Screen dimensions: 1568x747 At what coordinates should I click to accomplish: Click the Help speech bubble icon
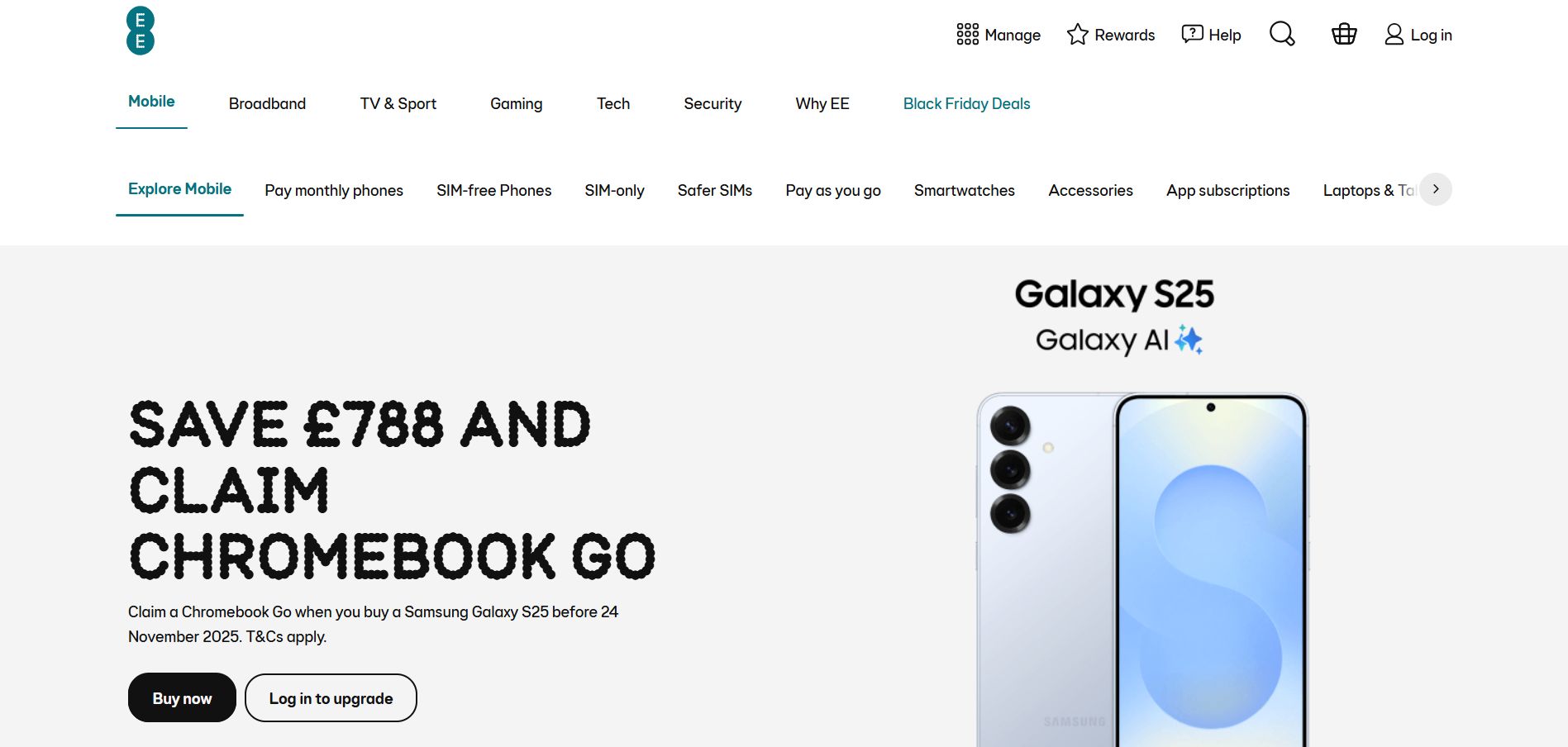coord(1192,34)
